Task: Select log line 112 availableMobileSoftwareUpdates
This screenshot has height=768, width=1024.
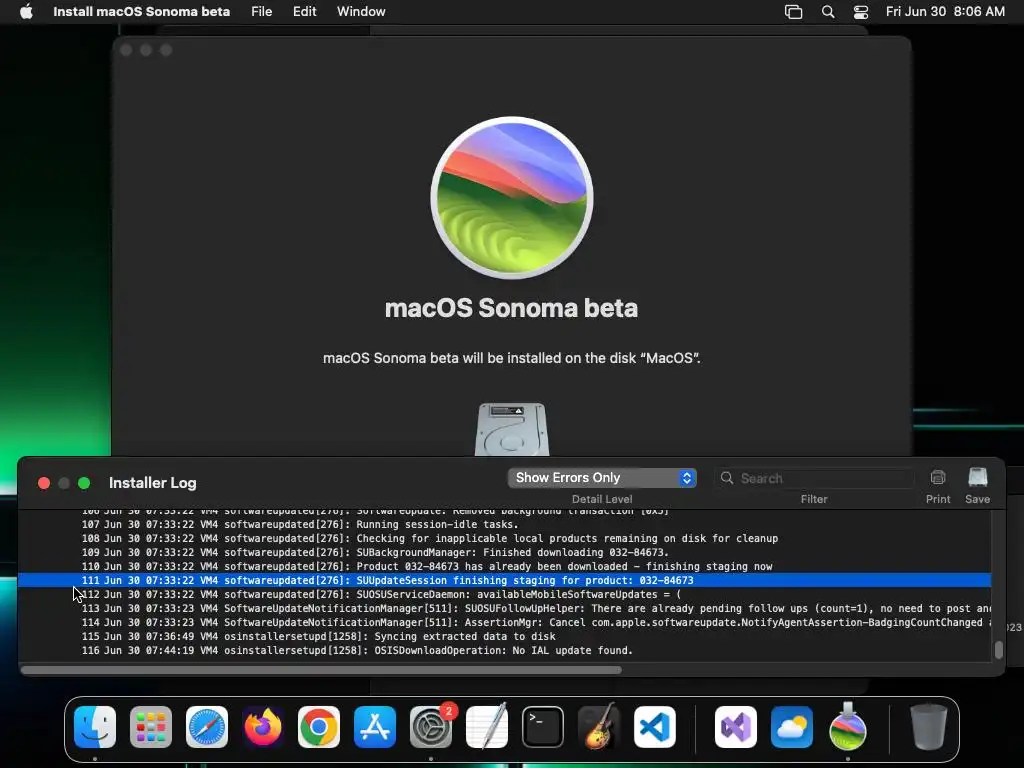Action: click(504, 594)
